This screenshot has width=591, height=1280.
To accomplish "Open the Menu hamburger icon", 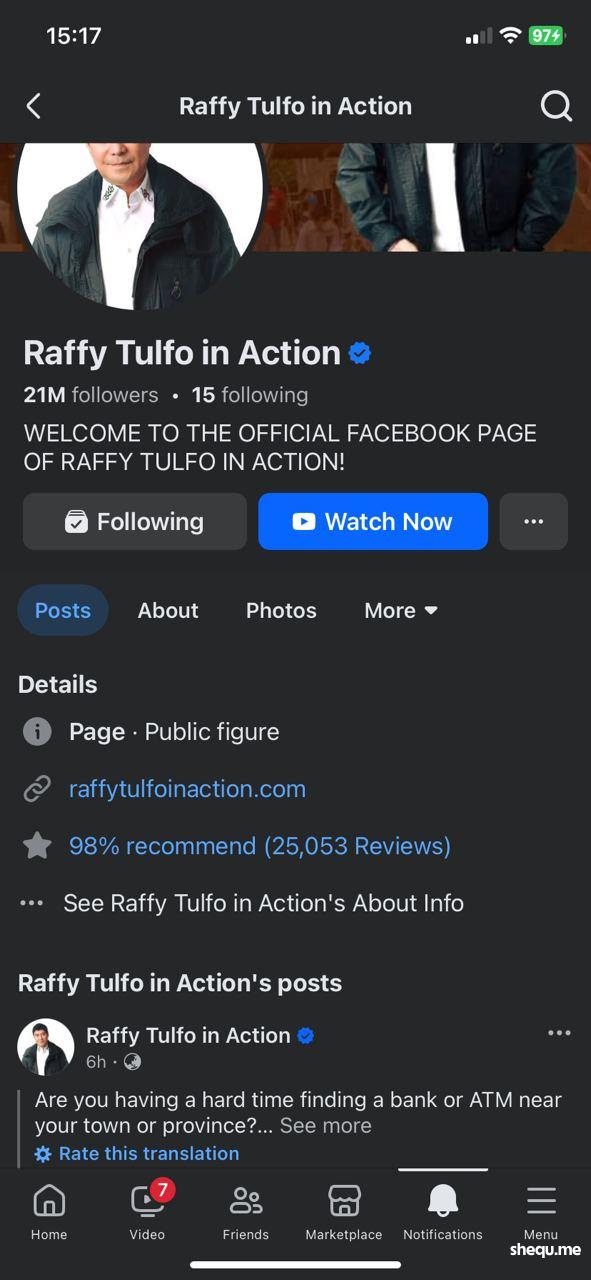I will coord(541,1200).
